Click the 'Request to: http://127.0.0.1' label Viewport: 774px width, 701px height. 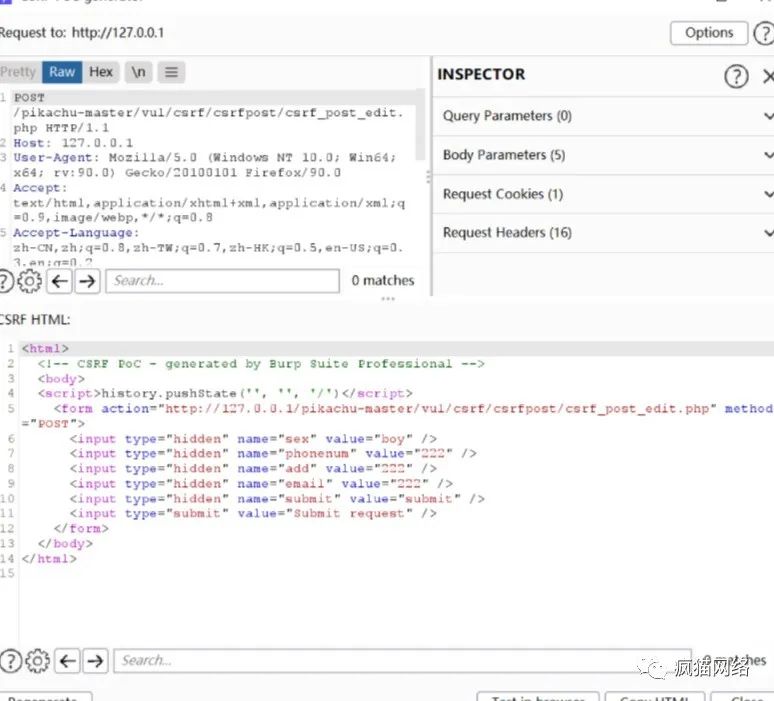tap(82, 33)
